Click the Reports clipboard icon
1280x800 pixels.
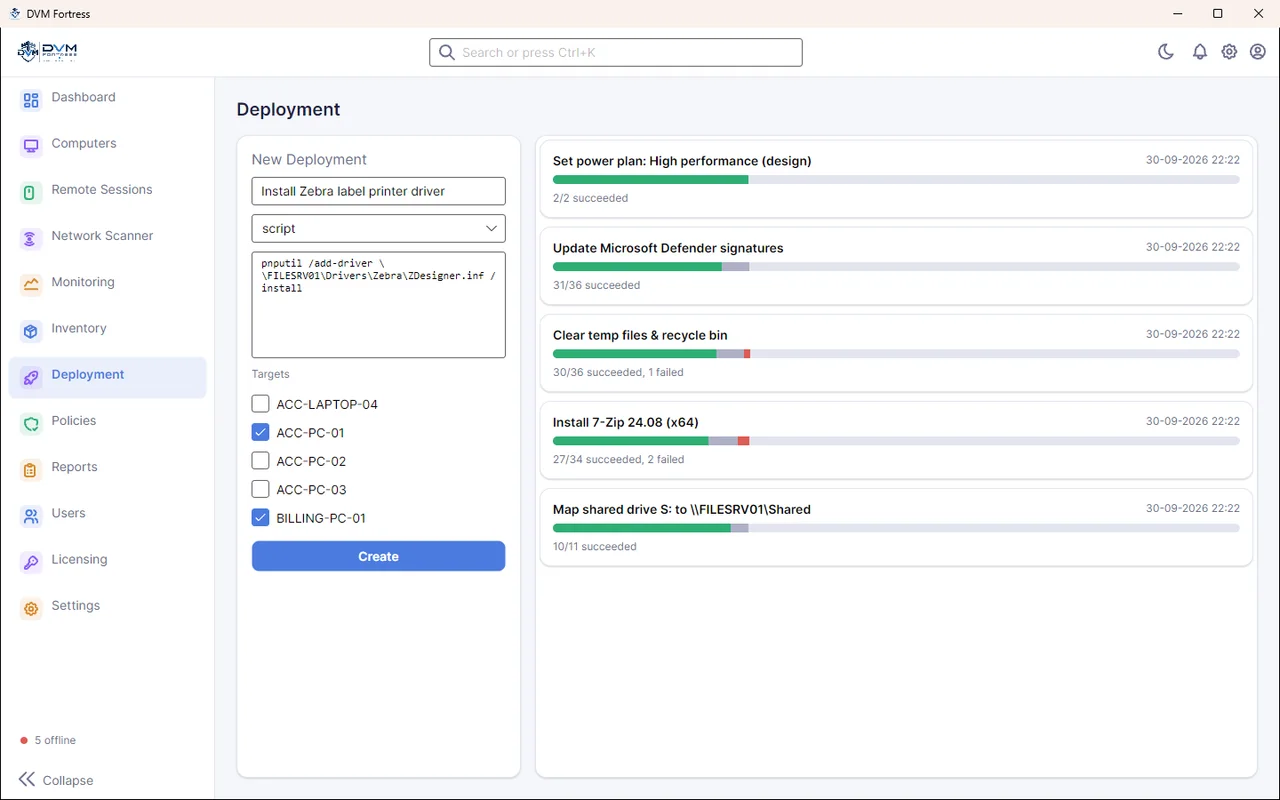[31, 468]
